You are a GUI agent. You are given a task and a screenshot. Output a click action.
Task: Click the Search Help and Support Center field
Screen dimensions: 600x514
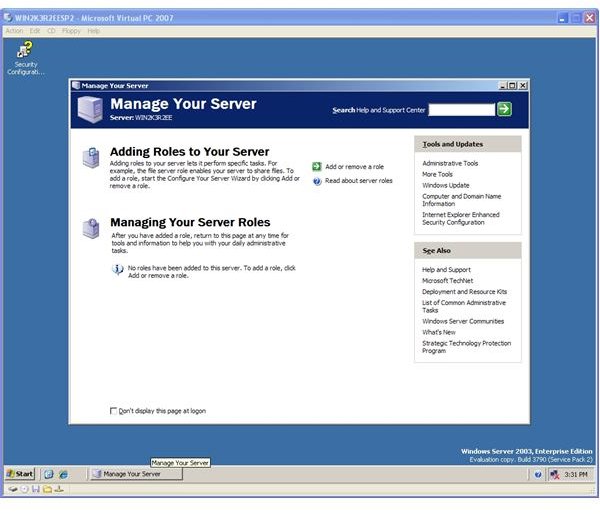(x=461, y=110)
